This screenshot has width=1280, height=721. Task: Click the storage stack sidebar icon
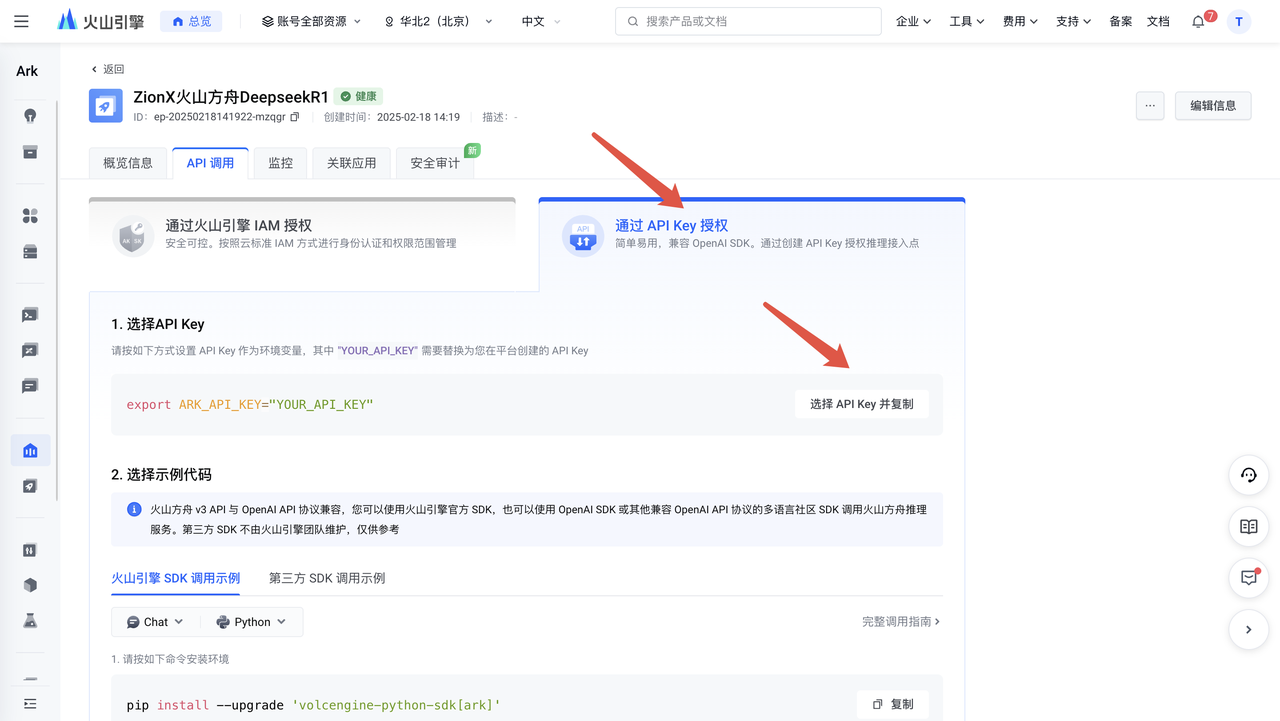coord(30,252)
